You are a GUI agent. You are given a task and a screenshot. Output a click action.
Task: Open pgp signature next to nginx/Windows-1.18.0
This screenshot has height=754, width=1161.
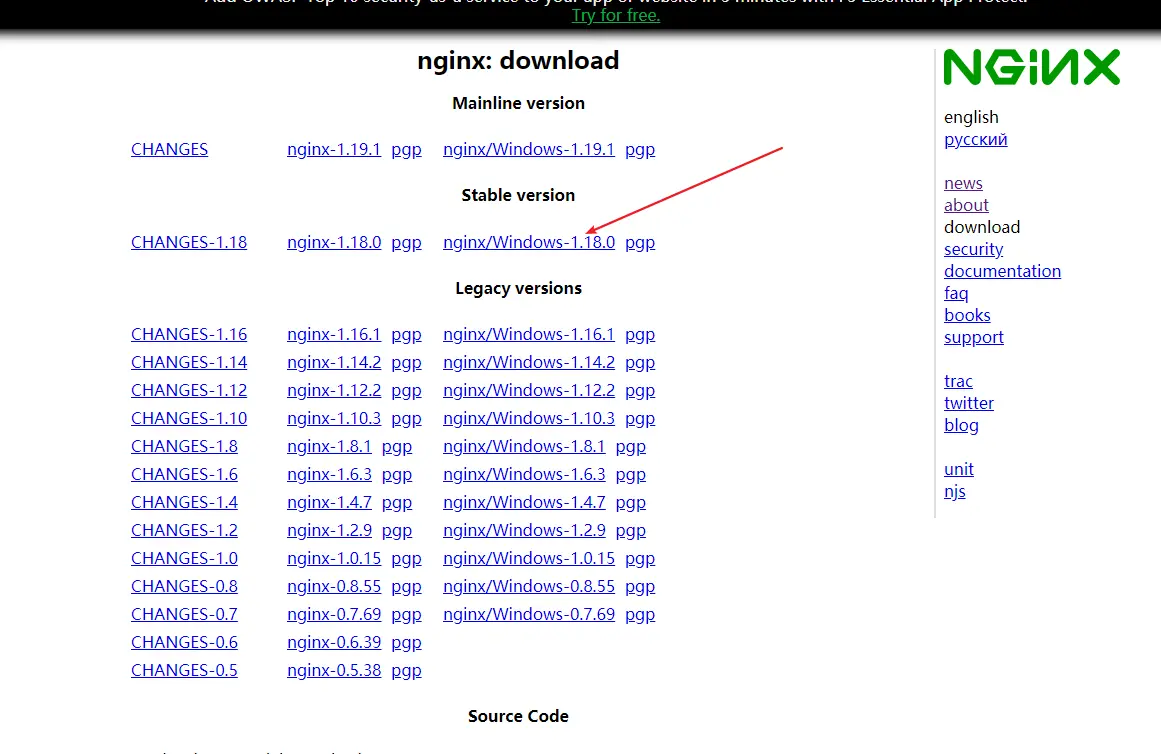[640, 243]
